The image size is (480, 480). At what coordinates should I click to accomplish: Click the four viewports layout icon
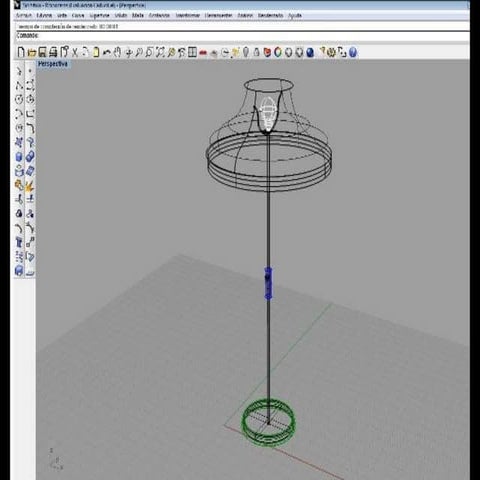click(x=192, y=52)
